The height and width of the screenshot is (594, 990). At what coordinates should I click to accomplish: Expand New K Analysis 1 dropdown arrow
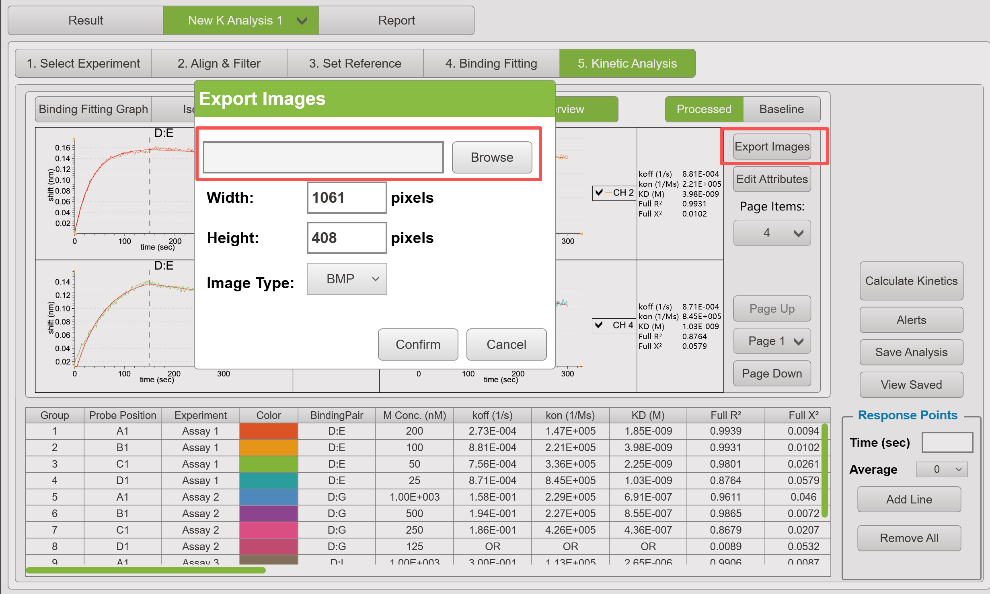point(302,21)
